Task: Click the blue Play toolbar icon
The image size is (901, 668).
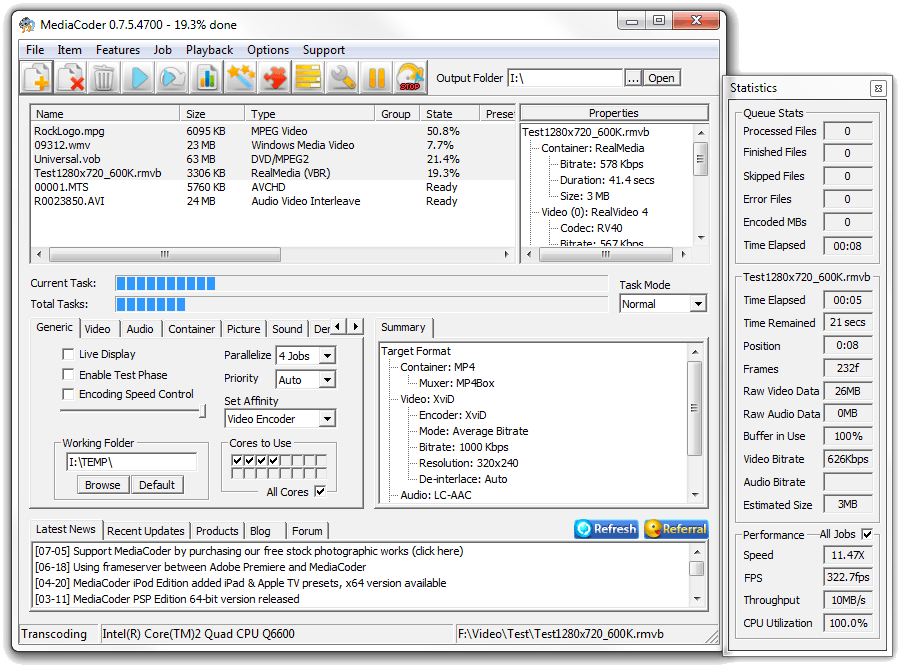Action: coord(139,77)
